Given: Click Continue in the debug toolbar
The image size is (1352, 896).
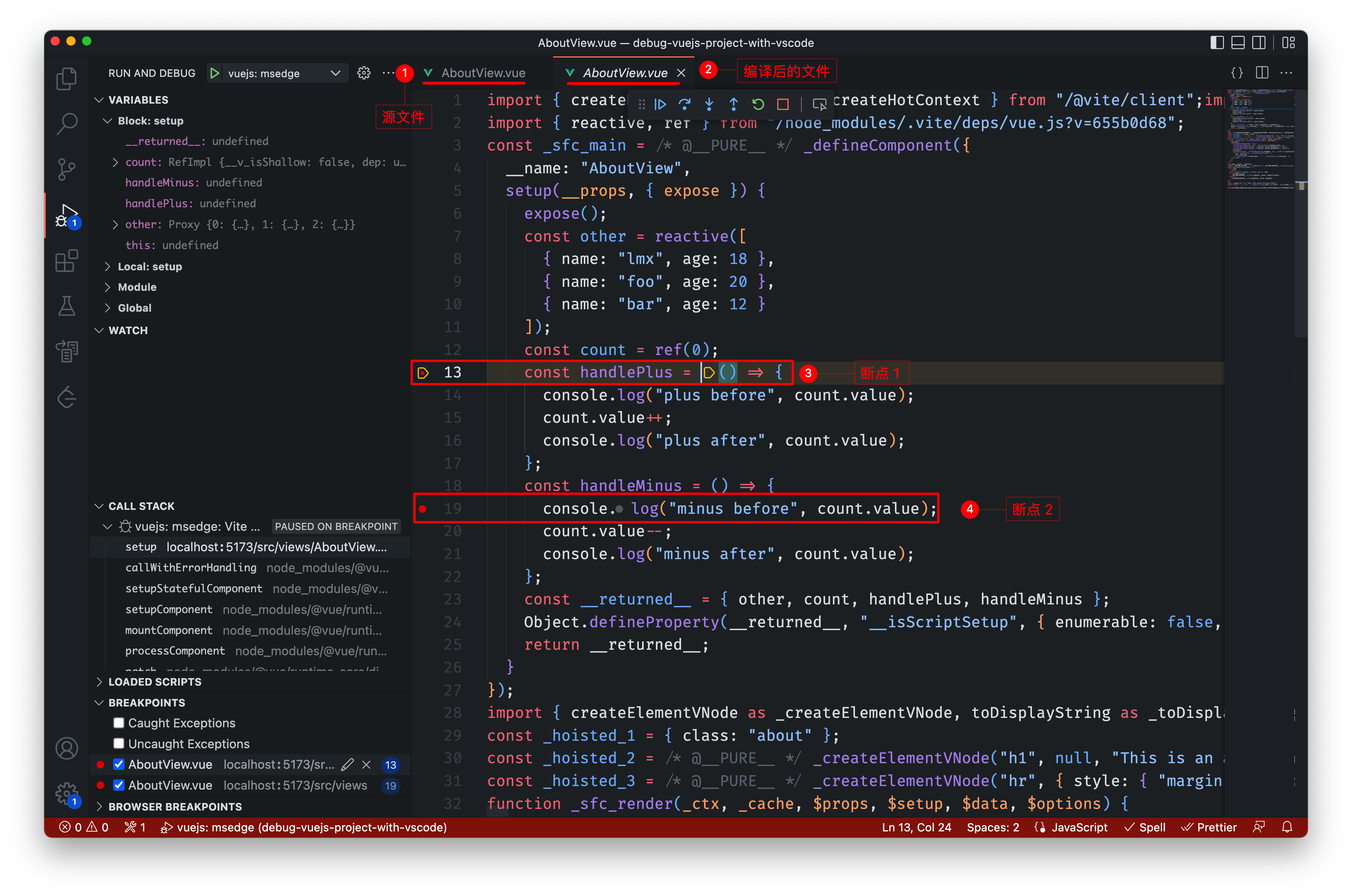Looking at the screenshot, I should [660, 104].
